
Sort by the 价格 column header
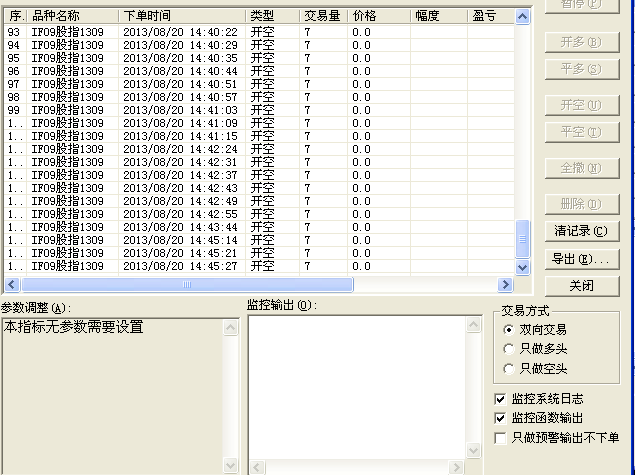click(x=379, y=16)
